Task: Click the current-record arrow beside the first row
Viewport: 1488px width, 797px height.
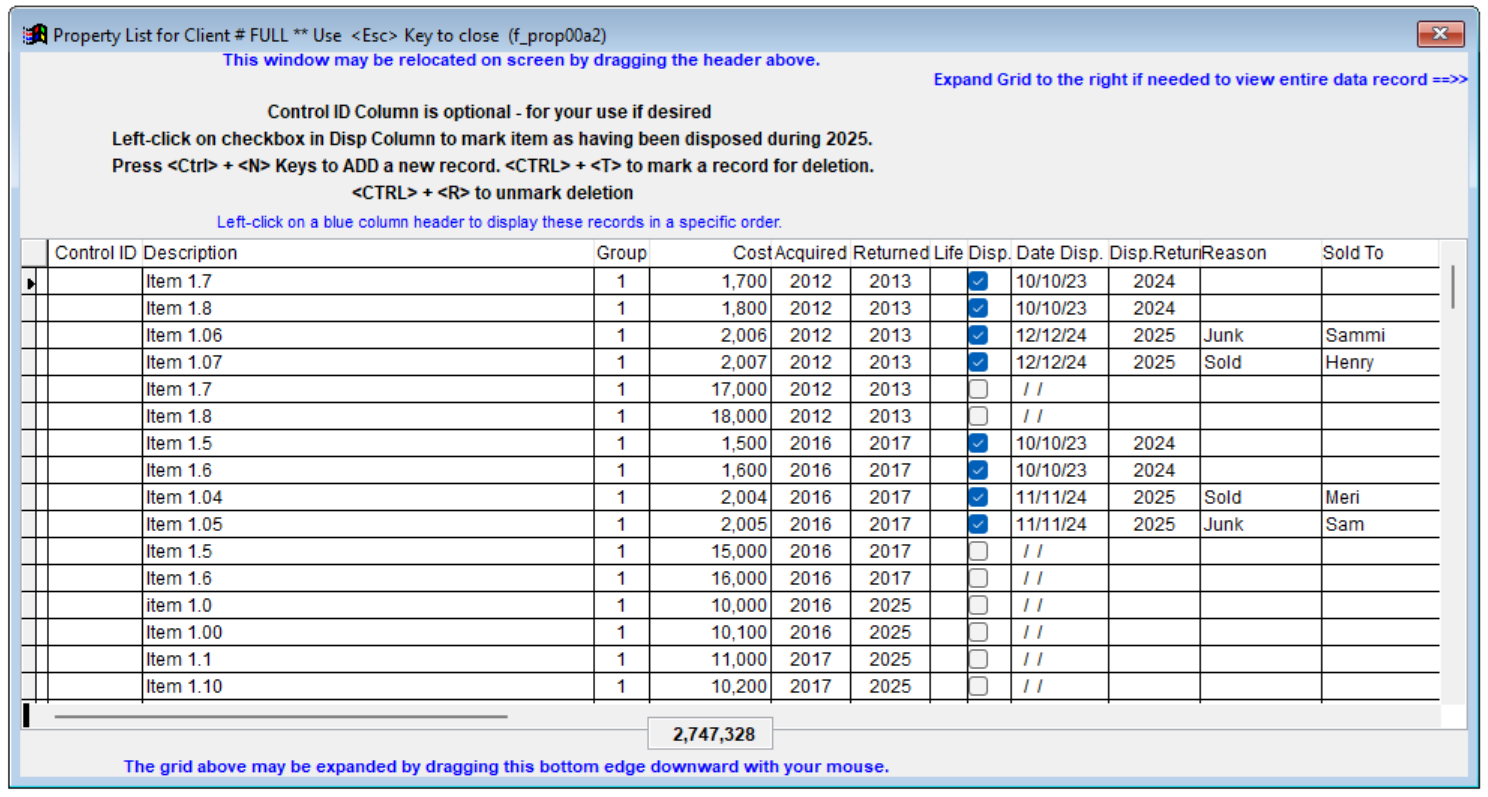Action: click(x=31, y=283)
